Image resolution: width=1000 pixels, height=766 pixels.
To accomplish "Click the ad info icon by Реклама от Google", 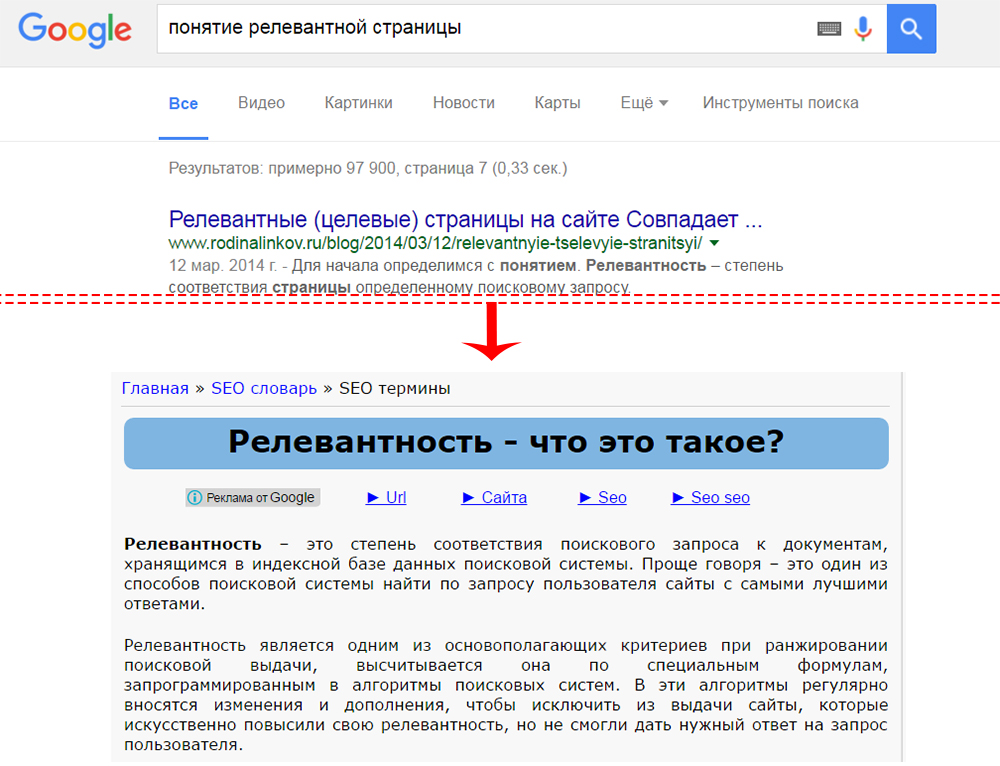I will click(195, 498).
